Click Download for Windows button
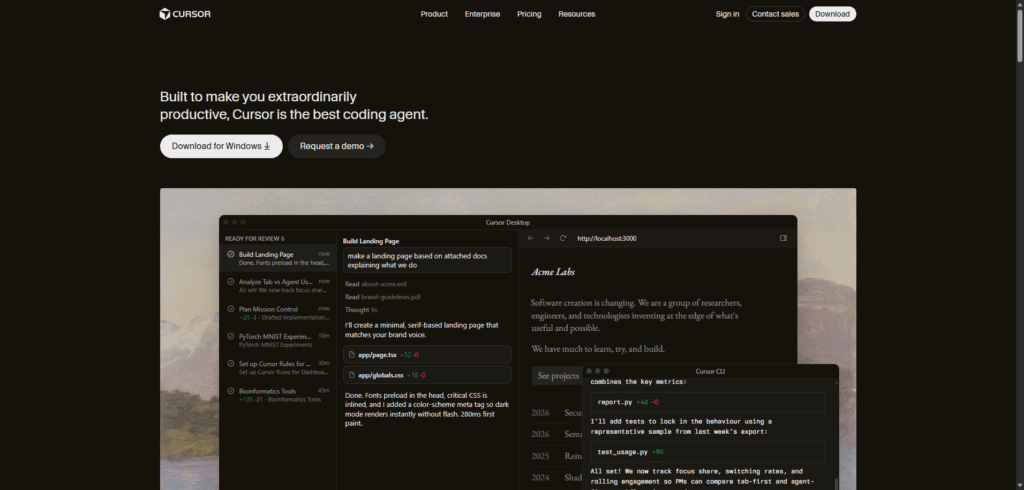Image resolution: width=1024 pixels, height=490 pixels. coord(221,146)
